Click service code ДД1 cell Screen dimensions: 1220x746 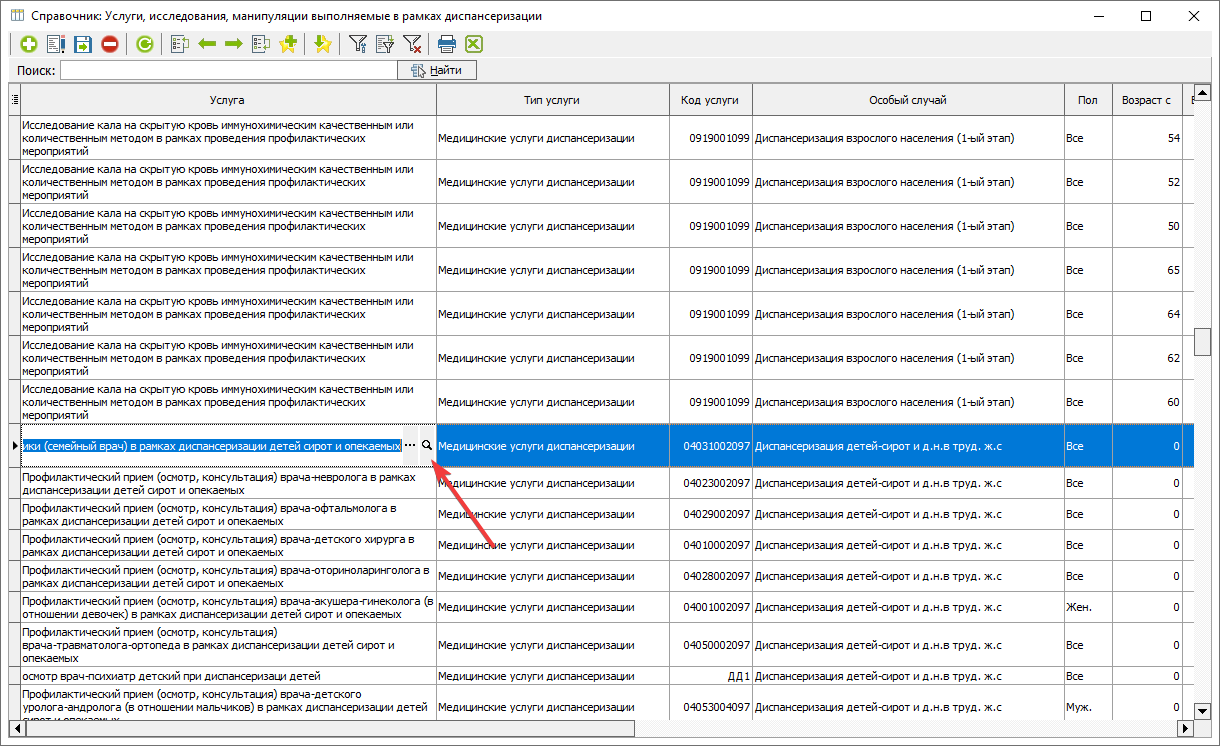[x=711, y=676]
